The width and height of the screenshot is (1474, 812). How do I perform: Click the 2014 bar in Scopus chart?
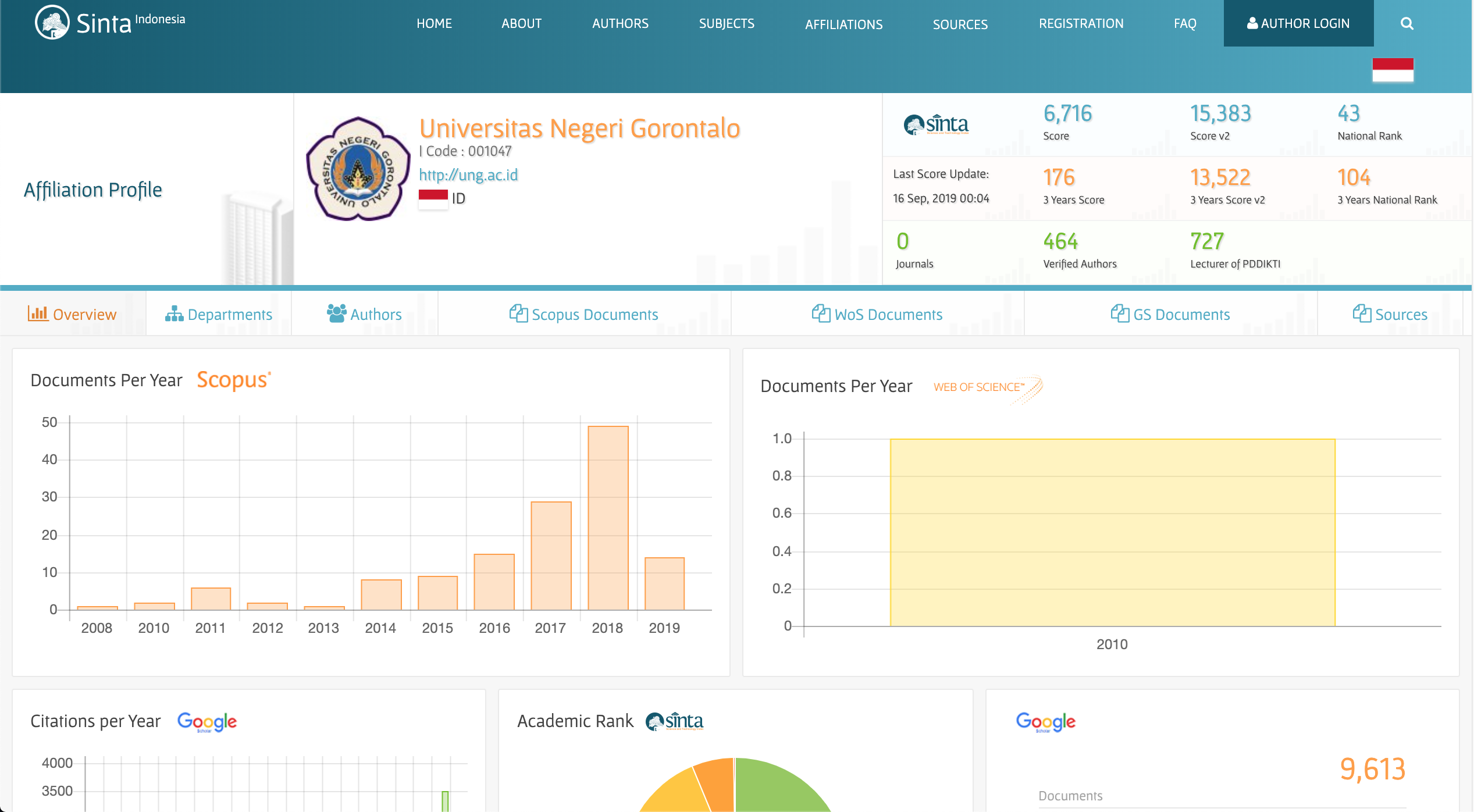381,594
